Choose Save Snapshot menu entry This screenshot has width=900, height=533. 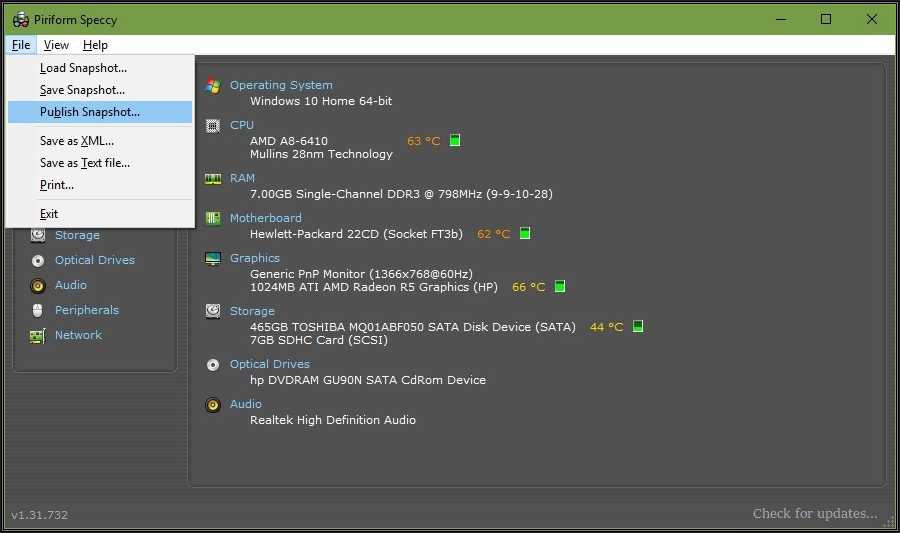click(100, 90)
